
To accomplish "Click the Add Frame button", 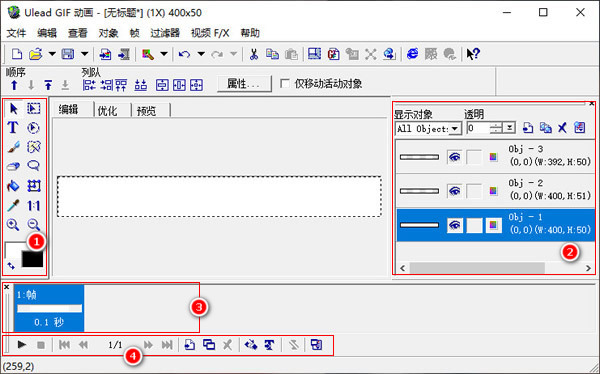I will click(x=189, y=345).
